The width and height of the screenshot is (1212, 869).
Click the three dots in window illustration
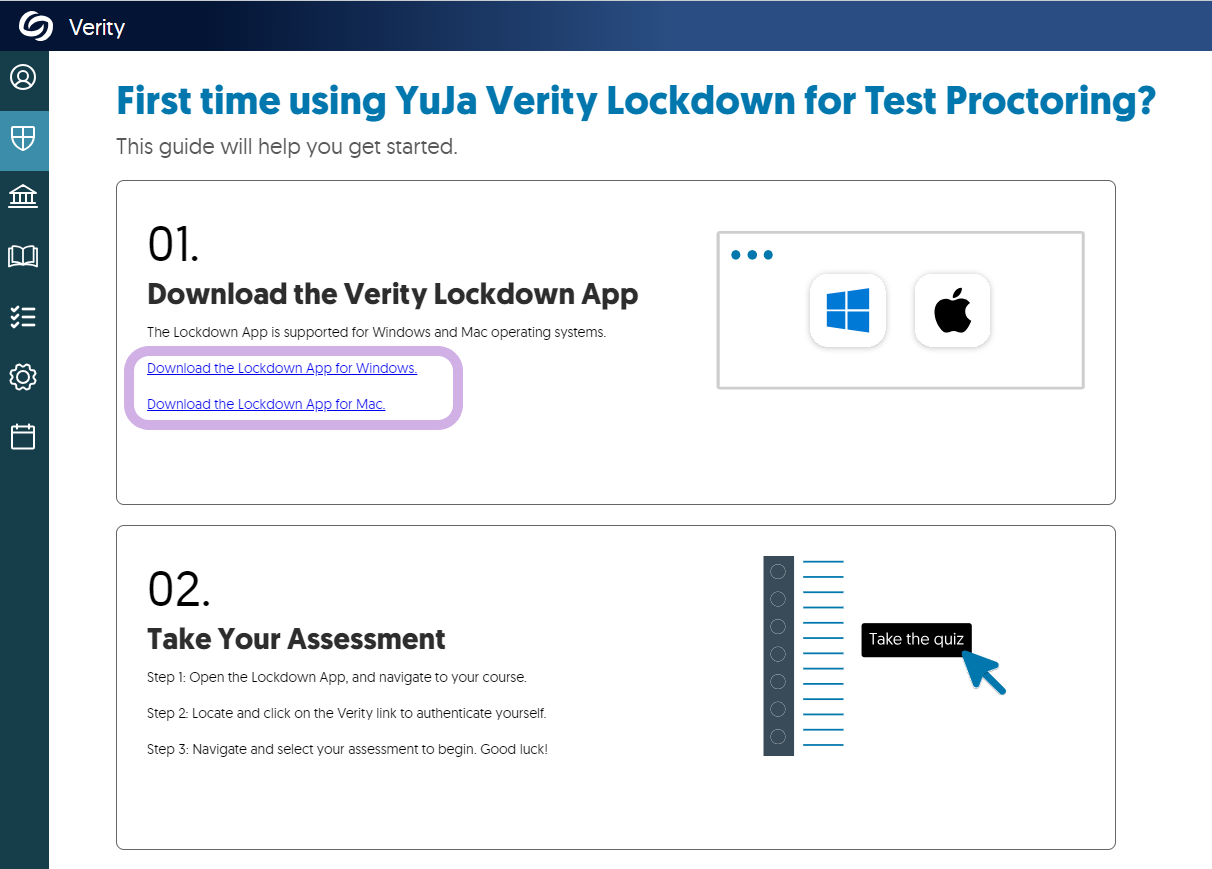752,255
